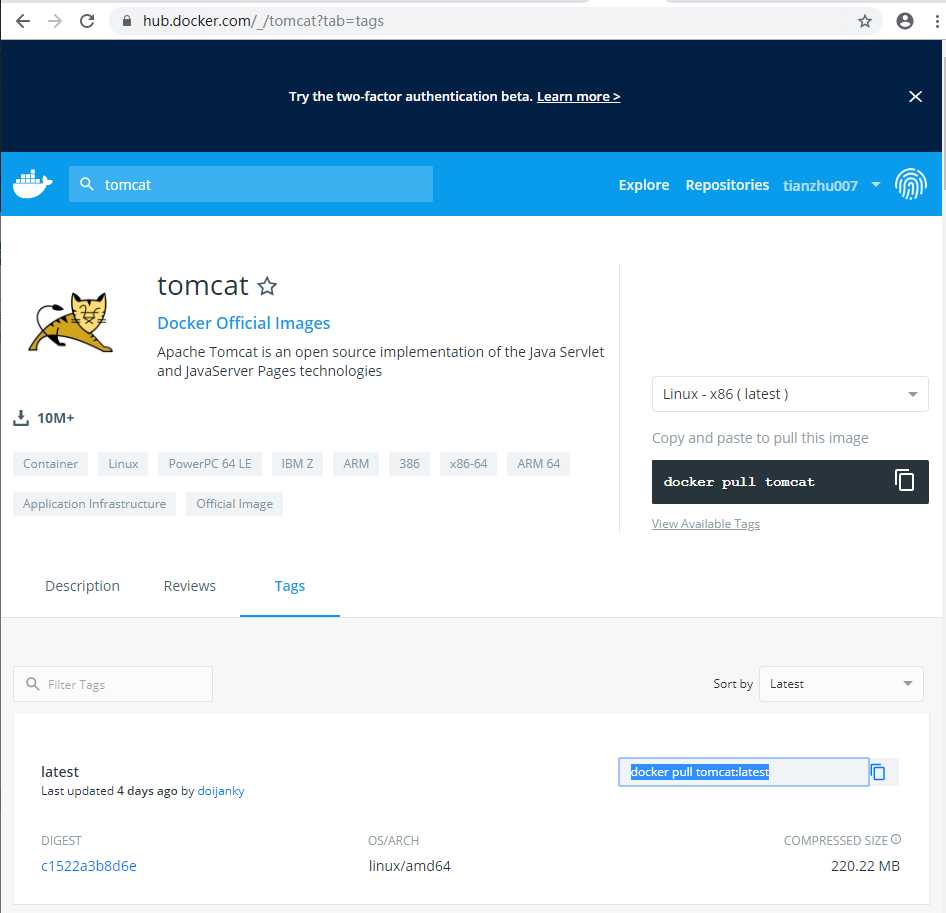Image resolution: width=946 pixels, height=913 pixels.
Task: Select the PowerPC 64 LE chip
Action: (x=209, y=463)
